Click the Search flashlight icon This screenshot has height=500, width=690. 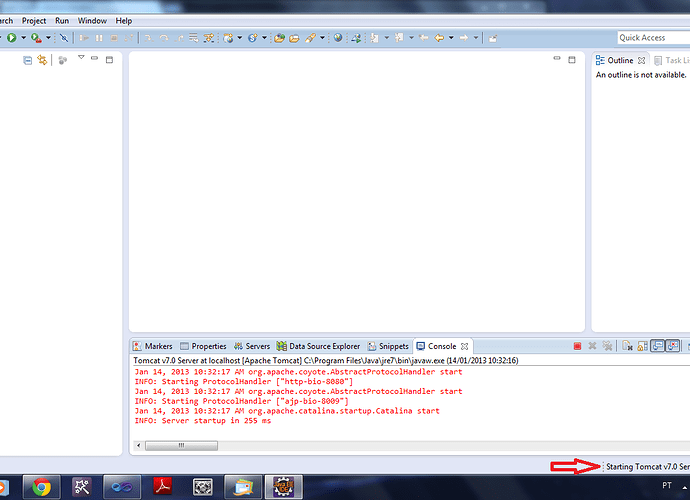click(310, 38)
